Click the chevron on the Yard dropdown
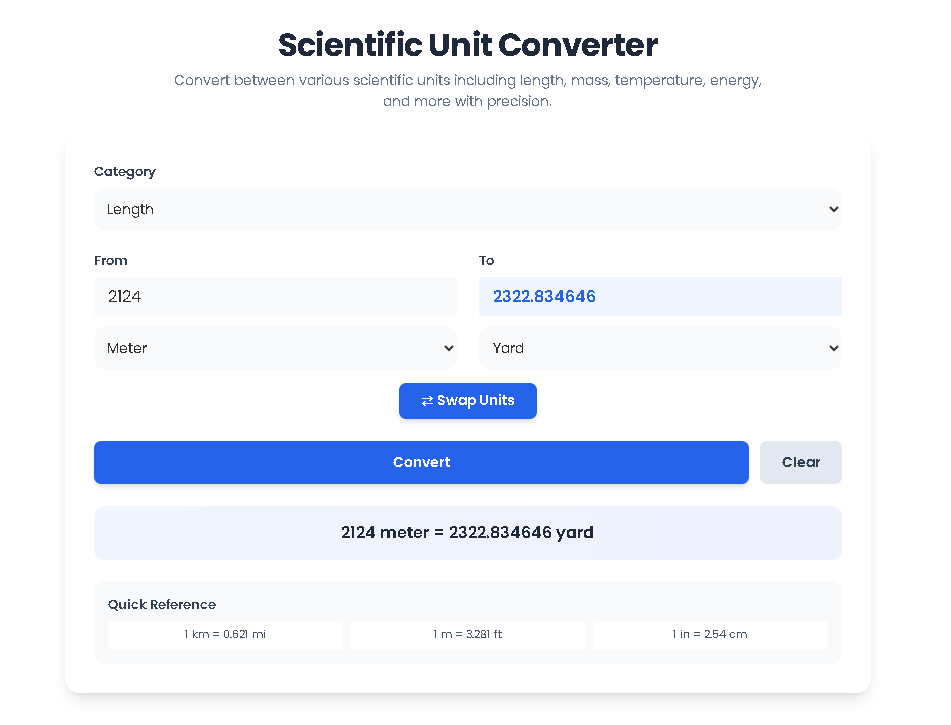 coord(832,348)
